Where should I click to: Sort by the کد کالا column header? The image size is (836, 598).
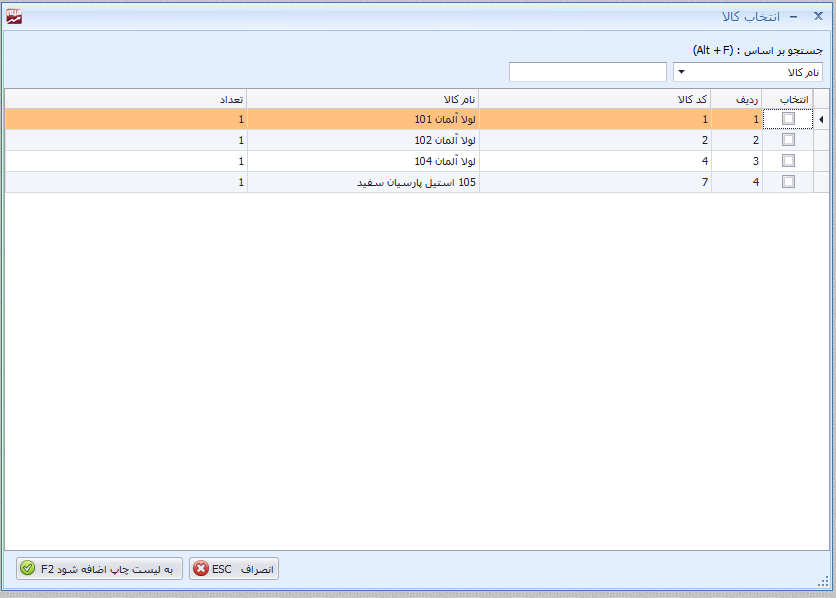595,99
